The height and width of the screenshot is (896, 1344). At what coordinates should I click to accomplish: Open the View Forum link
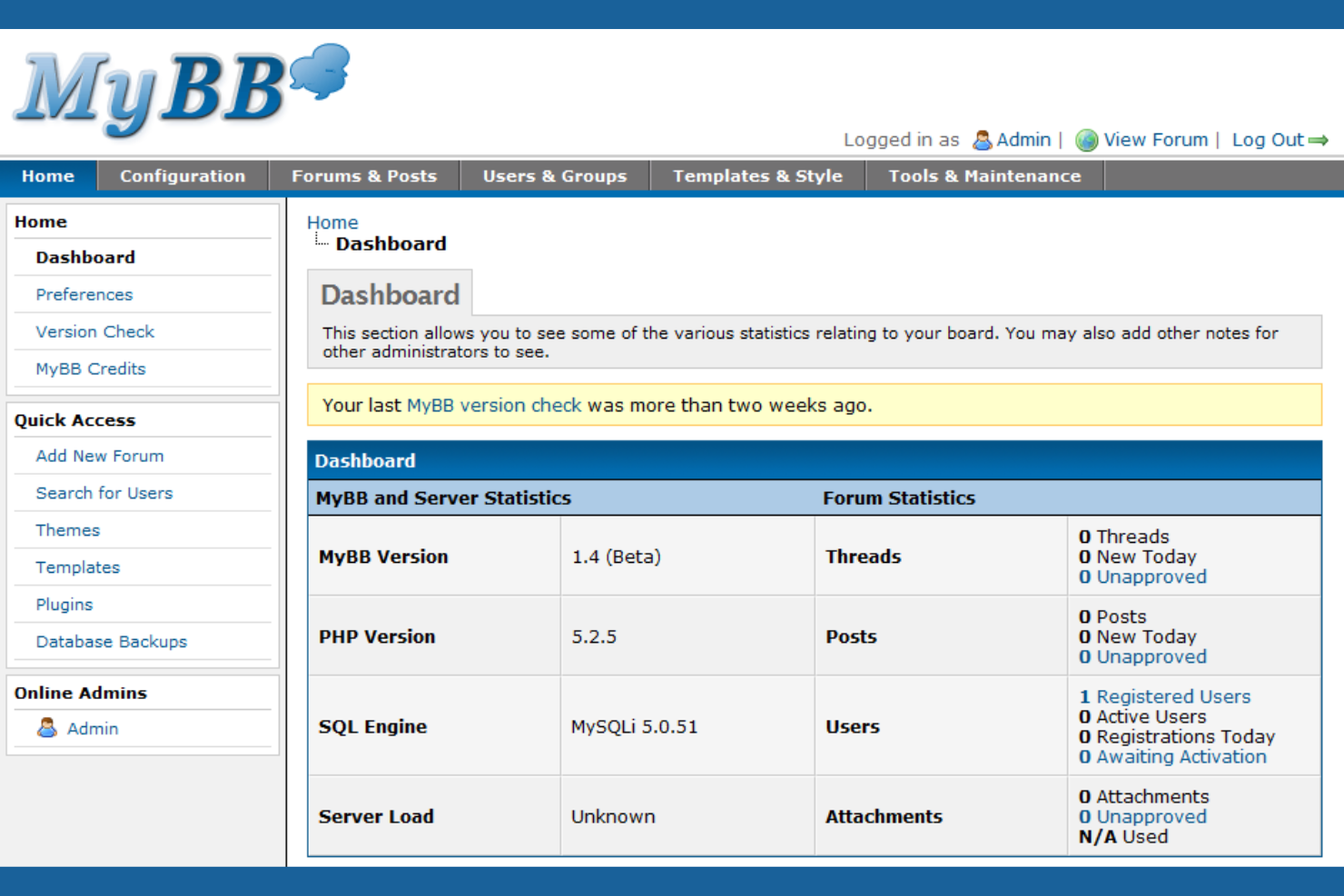point(1155,140)
